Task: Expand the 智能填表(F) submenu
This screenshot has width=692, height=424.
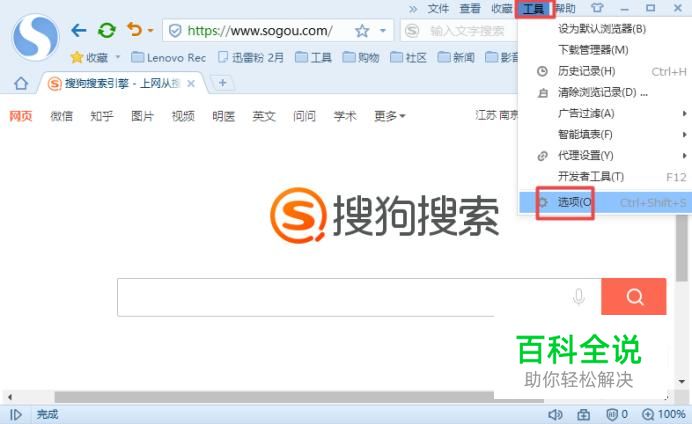Action: (605, 135)
